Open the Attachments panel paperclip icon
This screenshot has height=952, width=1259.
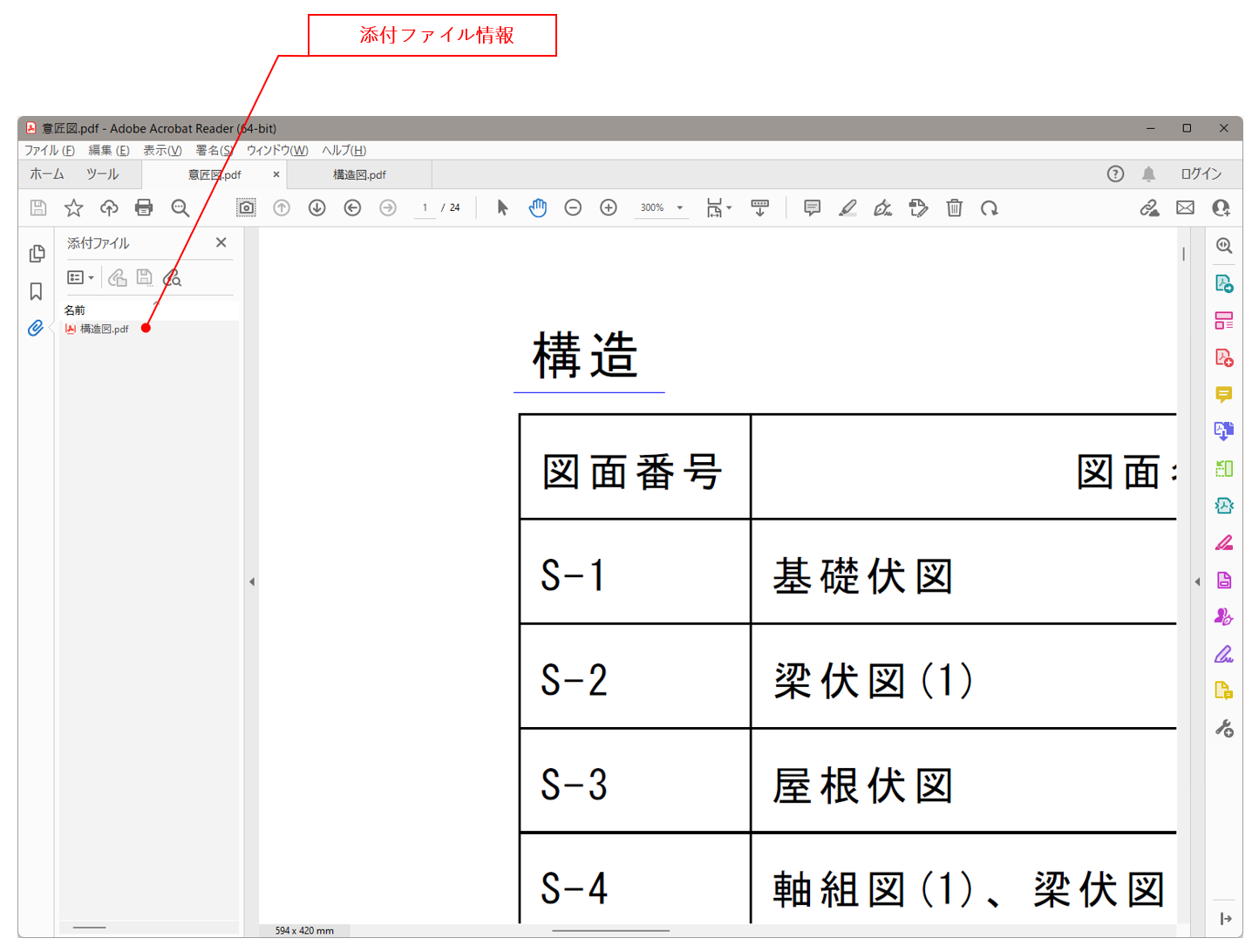(x=36, y=329)
